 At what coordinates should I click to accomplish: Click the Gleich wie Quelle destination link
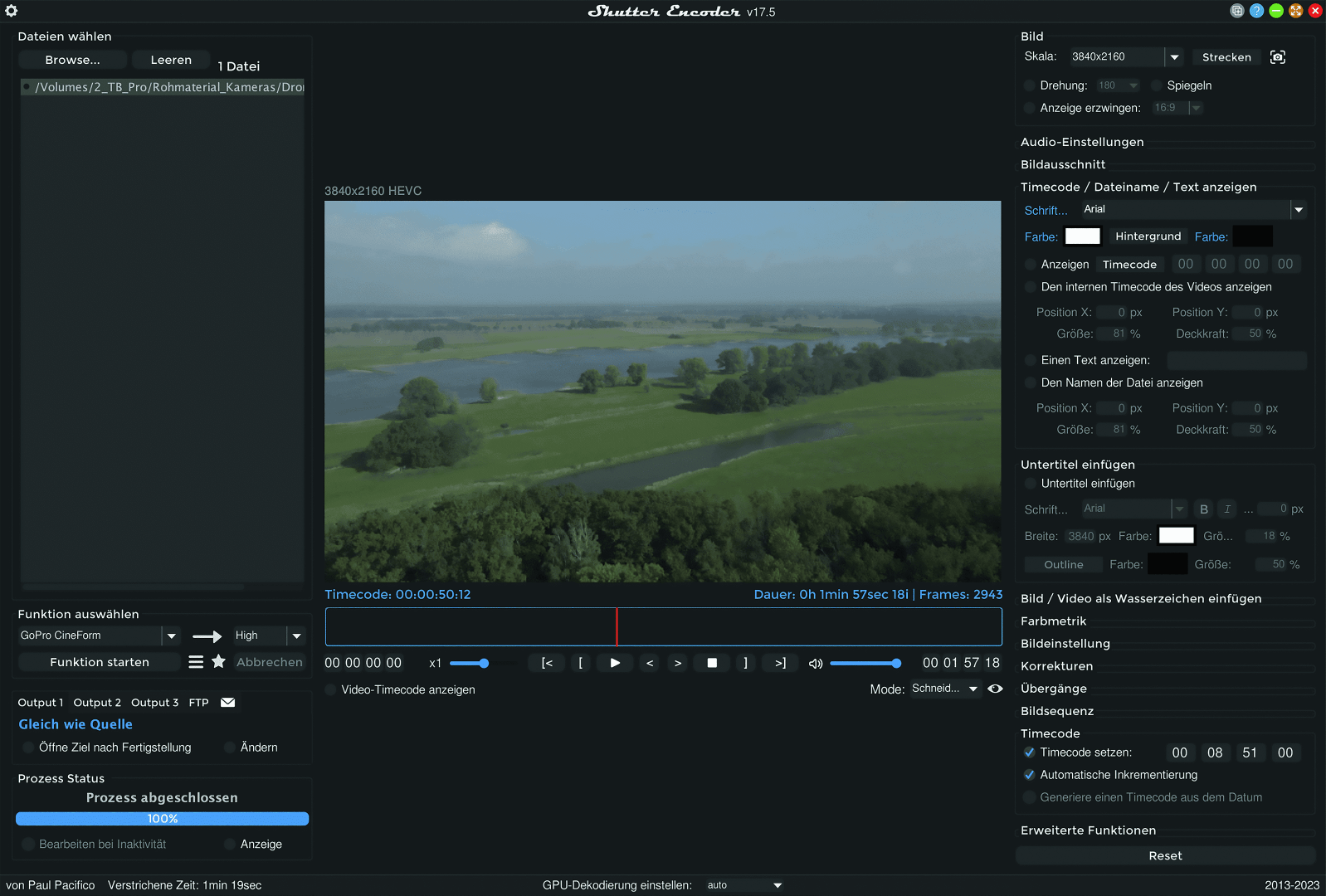[x=76, y=724]
